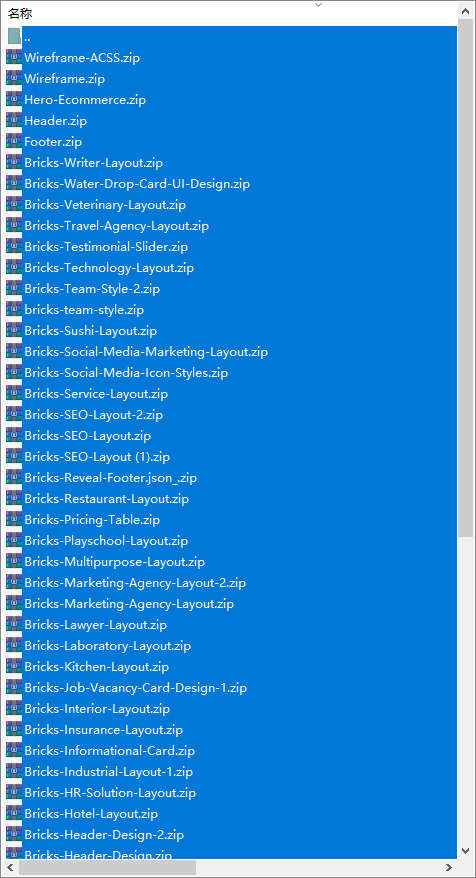Select the Bricks-Veterinary-Layout.zip file name
The image size is (476, 878).
tap(105, 205)
